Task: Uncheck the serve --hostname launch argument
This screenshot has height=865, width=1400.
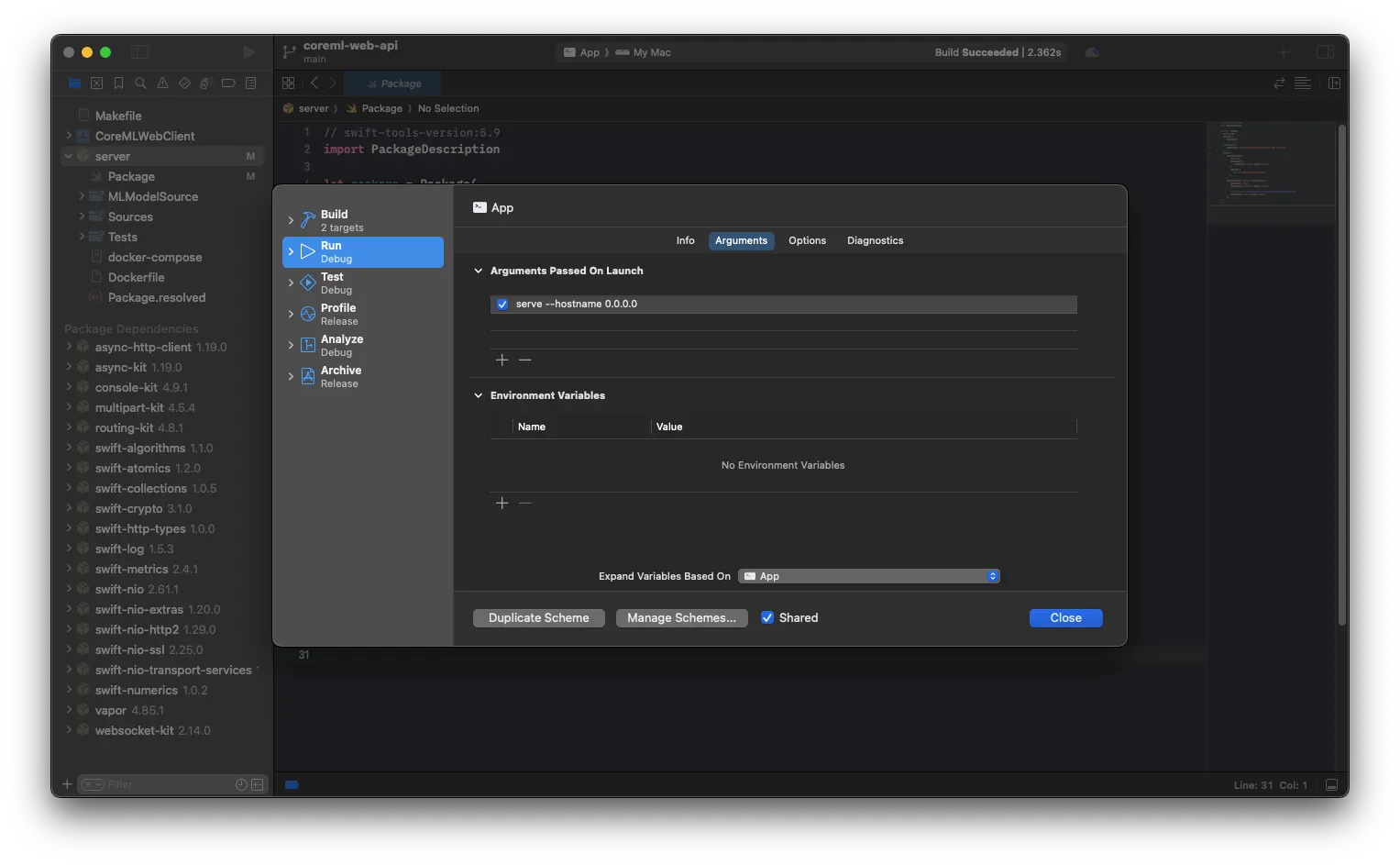Action: click(x=502, y=304)
